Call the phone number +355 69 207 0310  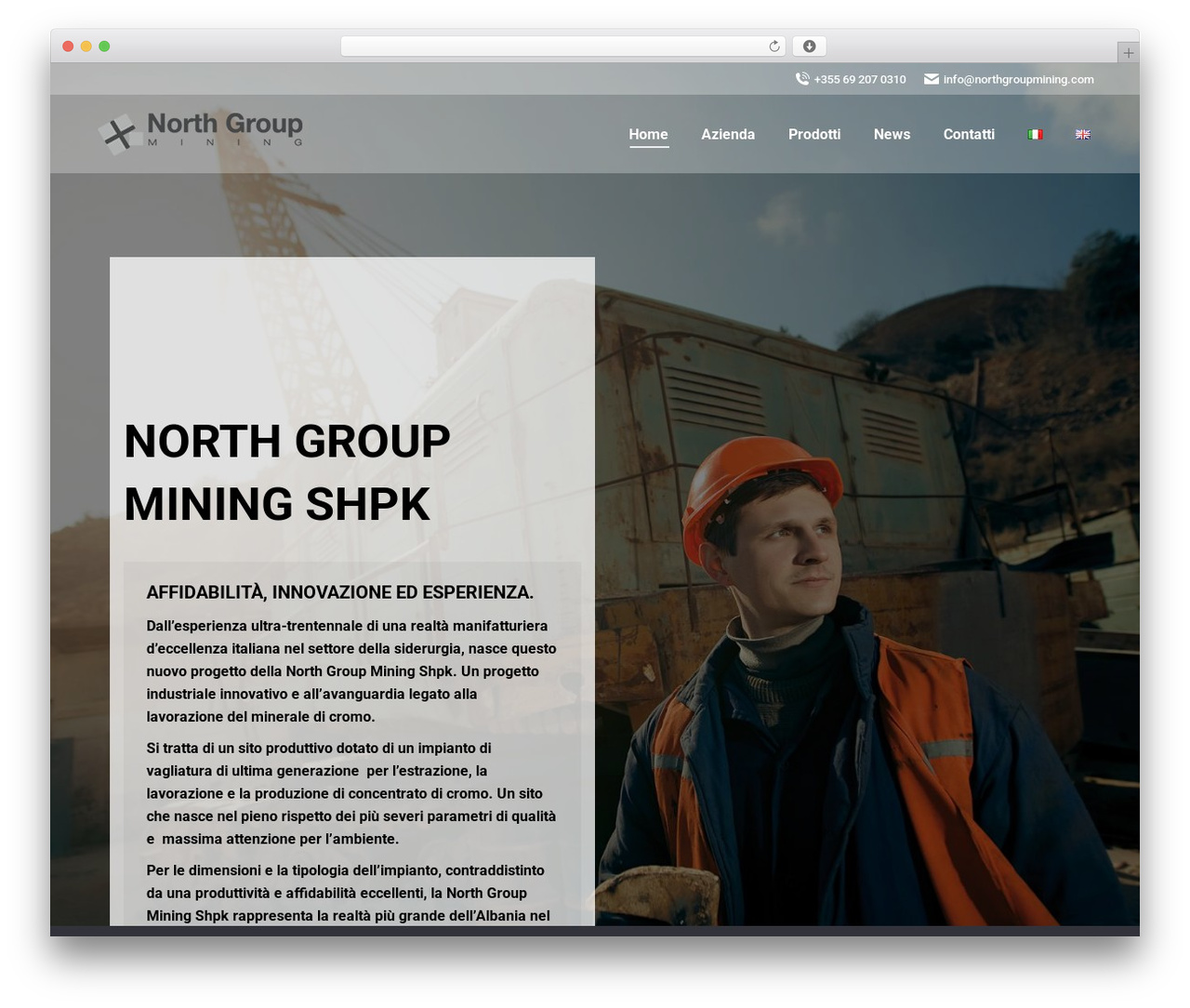(860, 80)
